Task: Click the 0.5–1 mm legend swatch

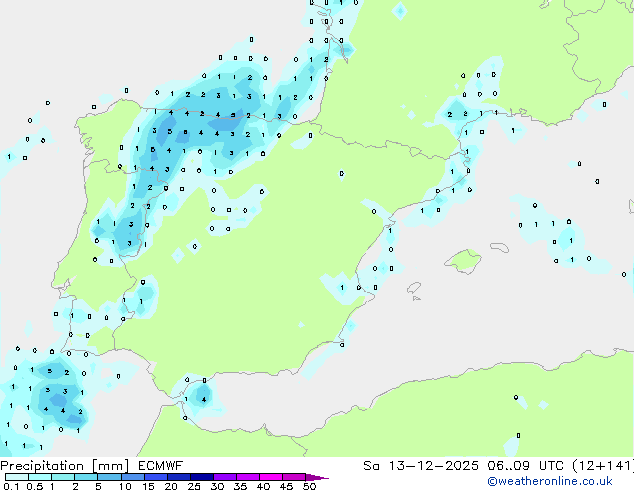Action: click(x=40, y=477)
